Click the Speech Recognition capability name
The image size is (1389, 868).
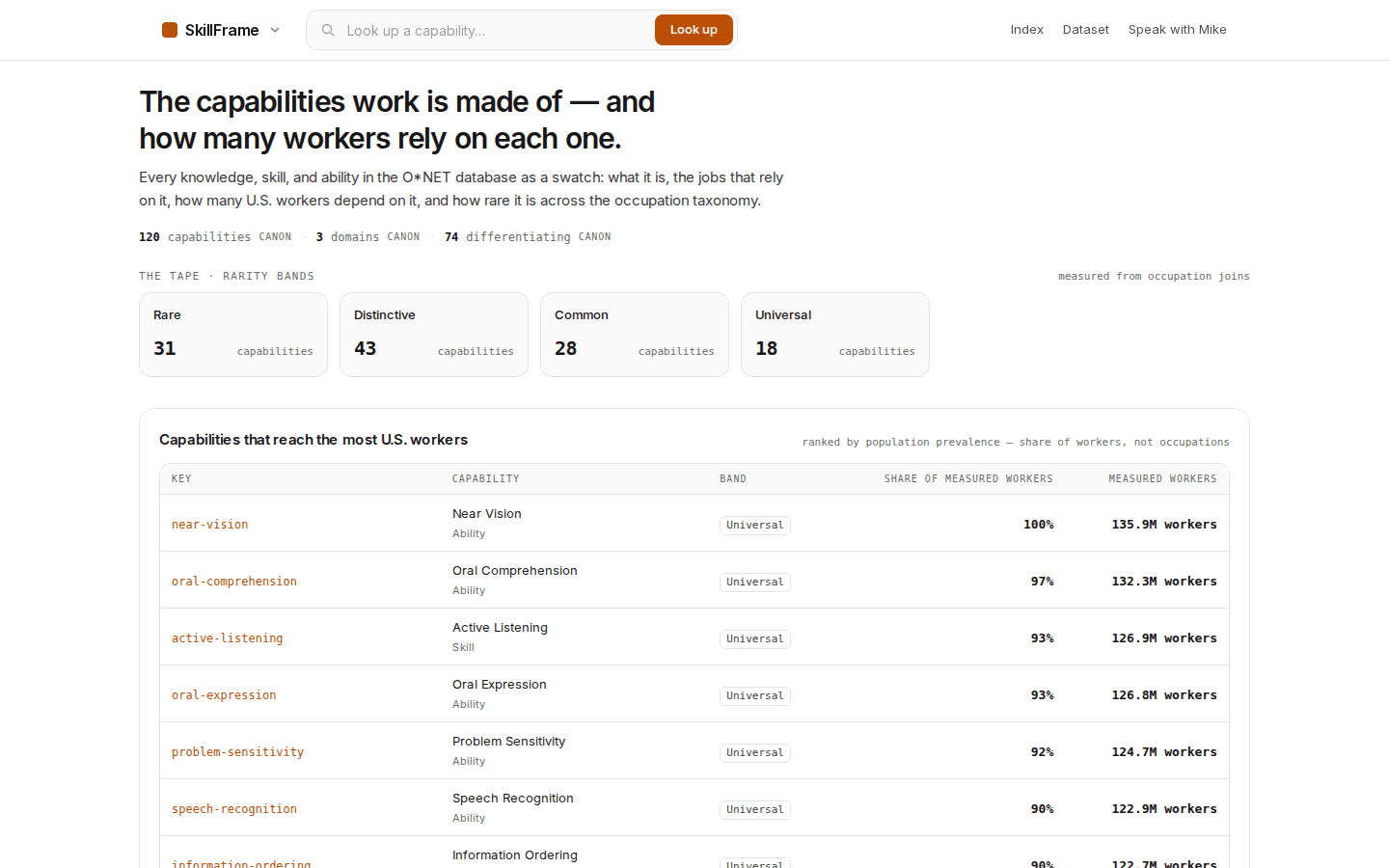click(513, 799)
